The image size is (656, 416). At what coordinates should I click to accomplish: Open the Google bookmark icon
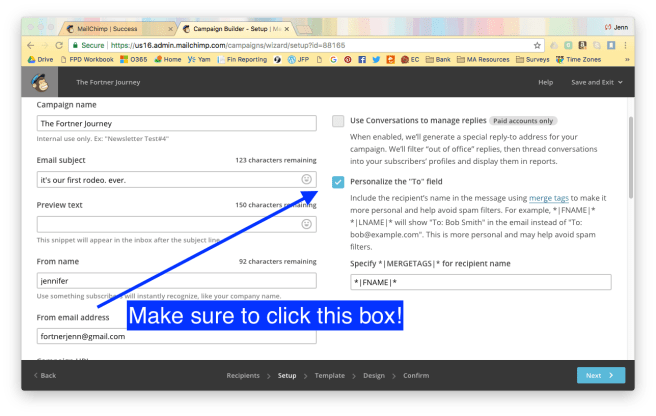333,59
